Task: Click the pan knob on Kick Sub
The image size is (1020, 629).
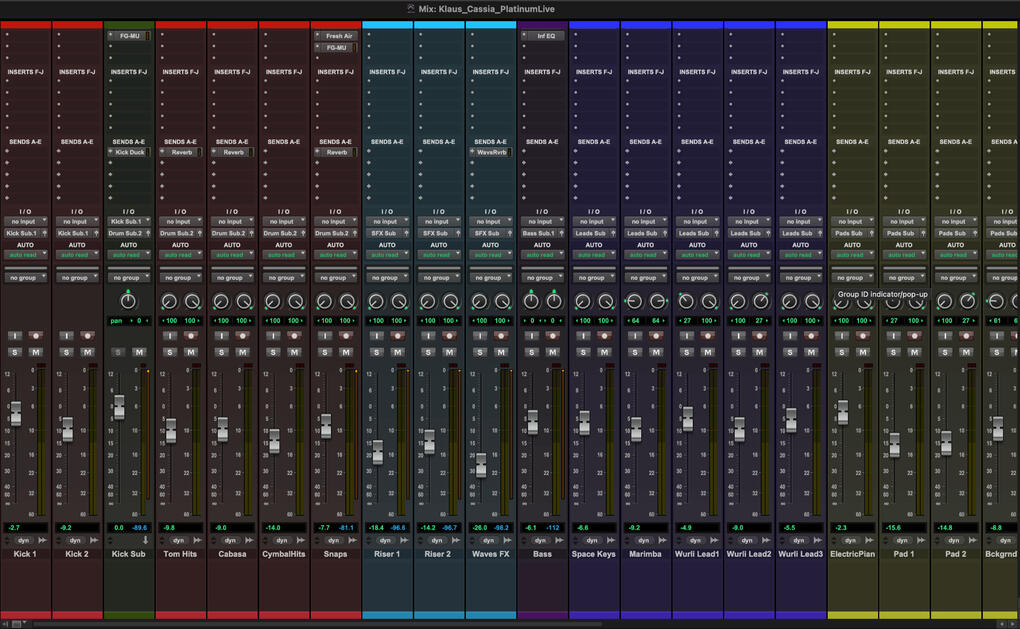Action: click(x=128, y=301)
